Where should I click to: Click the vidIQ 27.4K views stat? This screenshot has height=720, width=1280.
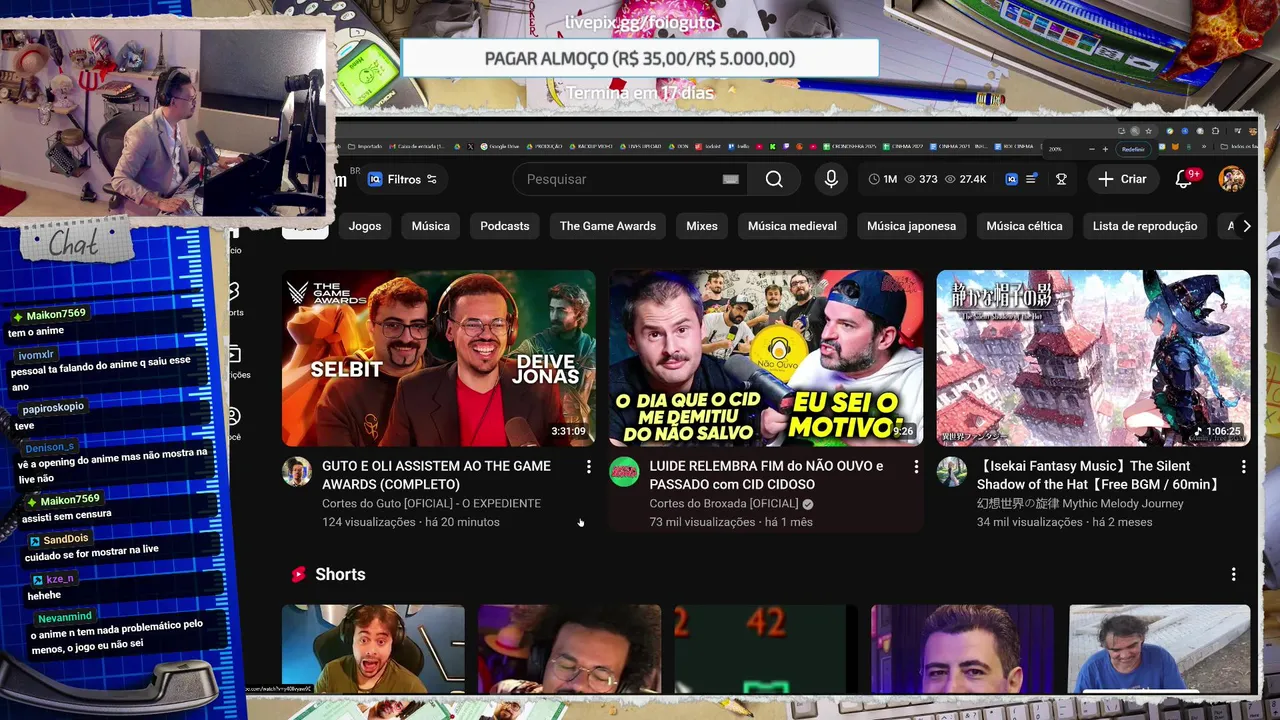966,179
